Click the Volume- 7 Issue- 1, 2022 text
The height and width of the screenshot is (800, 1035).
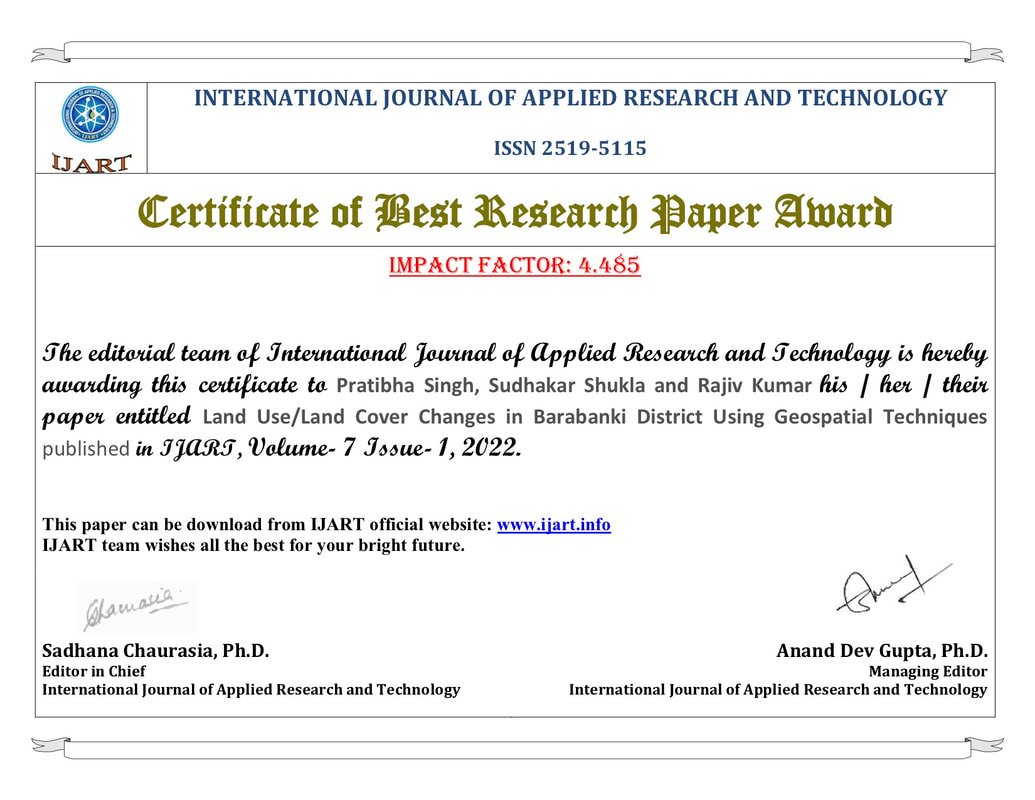(384, 448)
